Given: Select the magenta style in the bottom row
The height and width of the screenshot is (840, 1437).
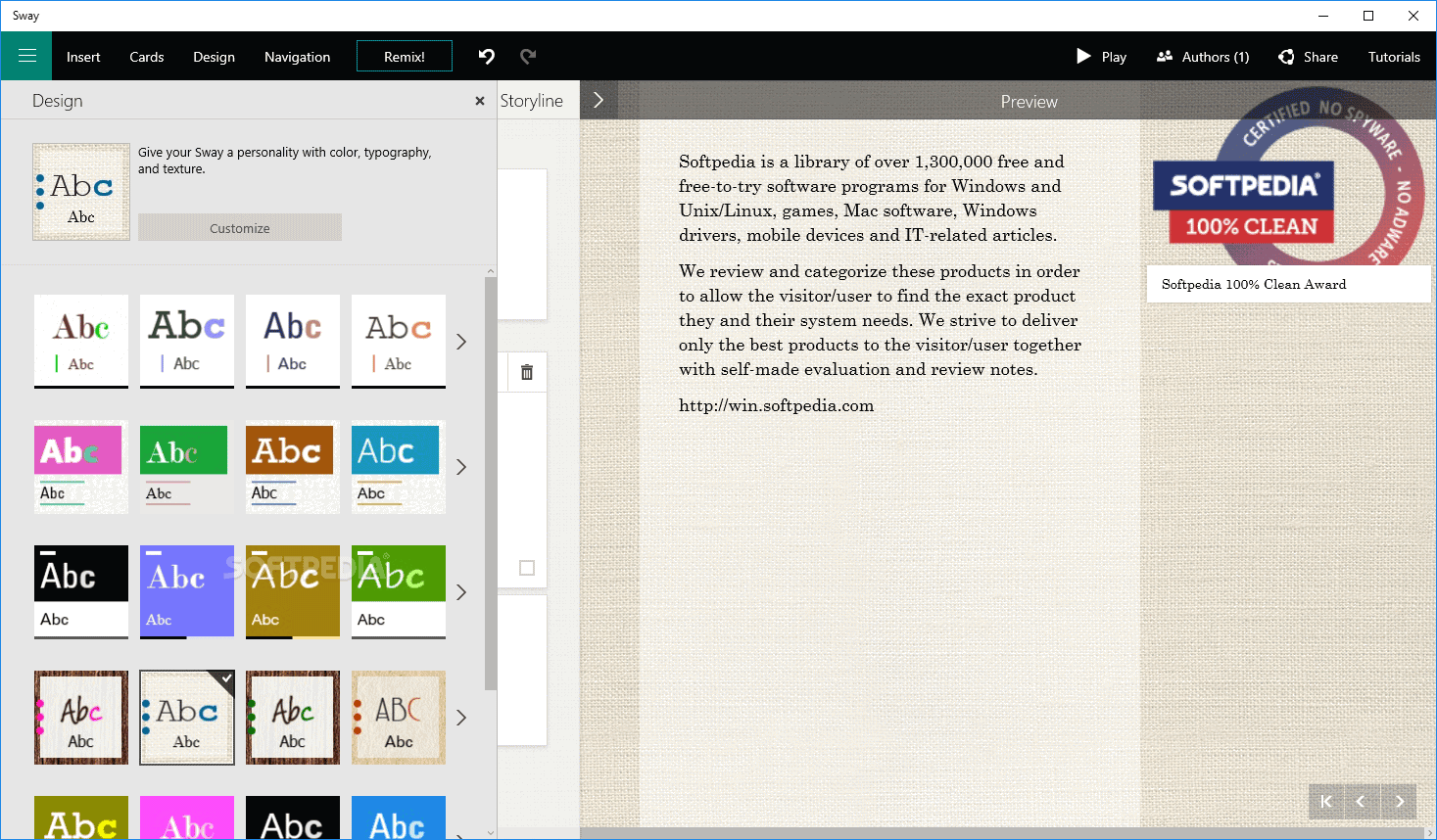Looking at the screenshot, I should coord(187,817).
